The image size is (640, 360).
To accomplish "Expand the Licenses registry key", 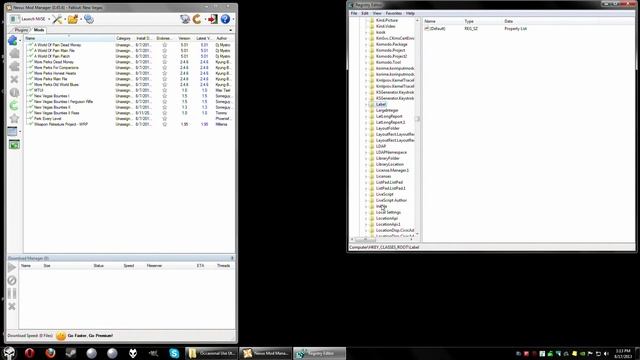I will (366, 176).
